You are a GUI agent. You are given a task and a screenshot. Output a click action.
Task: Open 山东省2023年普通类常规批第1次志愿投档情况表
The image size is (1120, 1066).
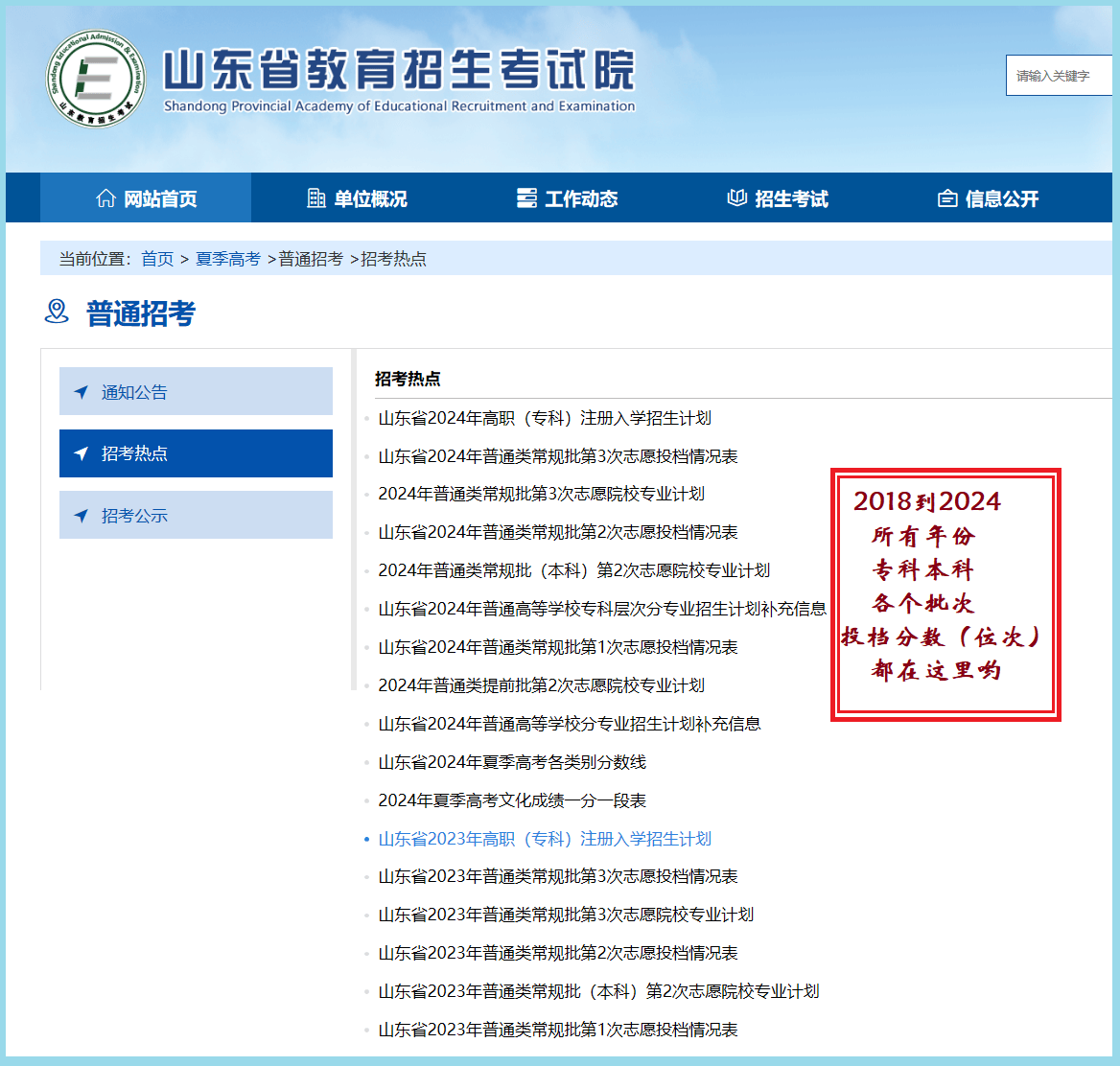(x=558, y=1030)
